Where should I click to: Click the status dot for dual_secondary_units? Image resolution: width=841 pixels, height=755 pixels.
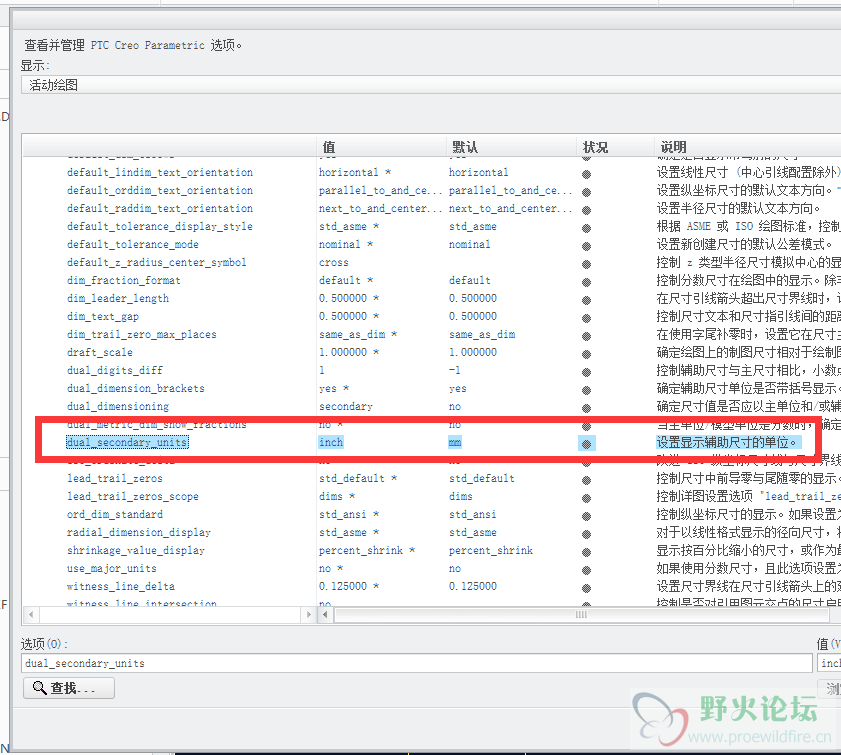point(587,443)
